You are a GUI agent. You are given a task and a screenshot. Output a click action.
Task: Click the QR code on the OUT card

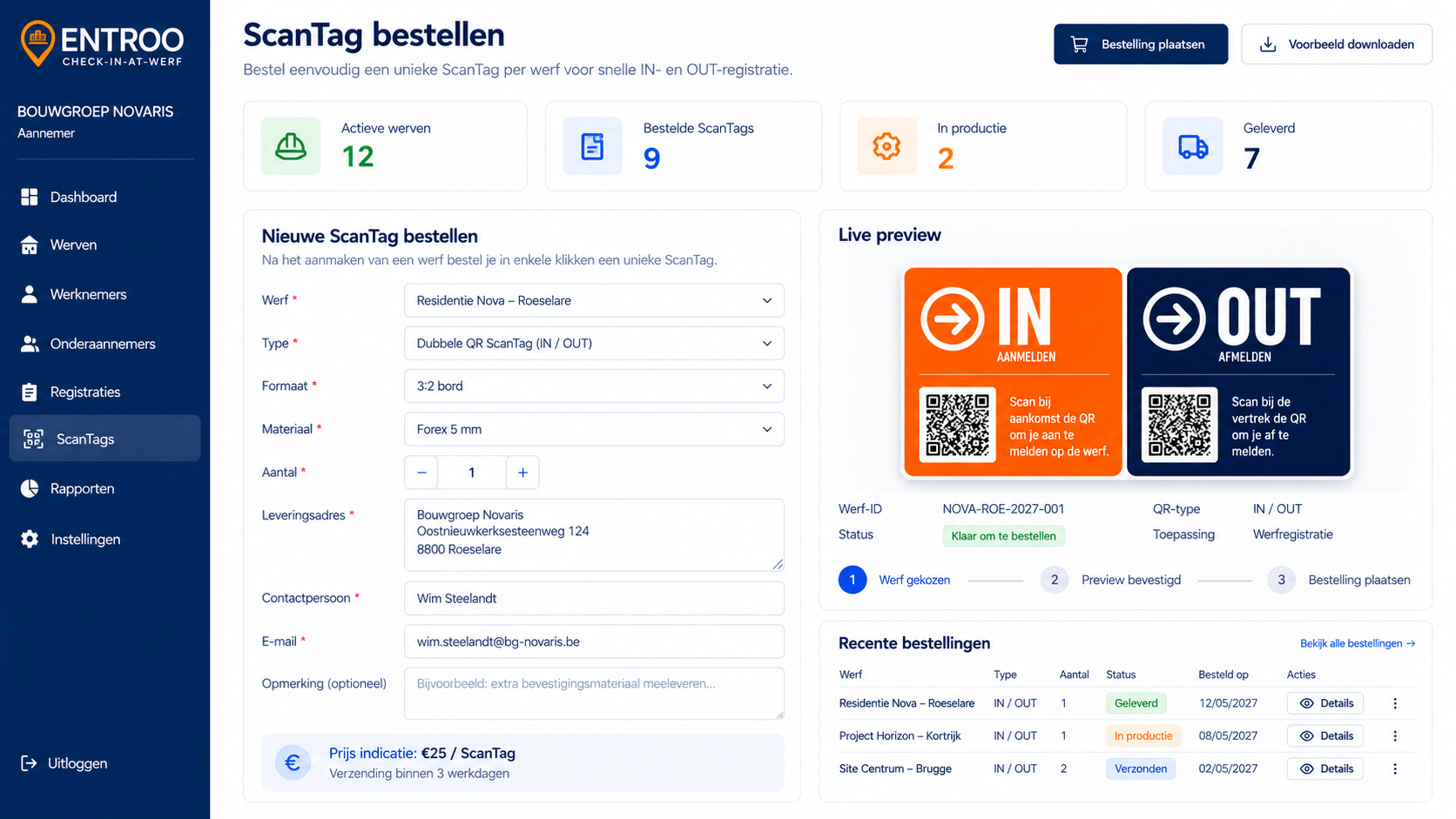tap(1180, 425)
